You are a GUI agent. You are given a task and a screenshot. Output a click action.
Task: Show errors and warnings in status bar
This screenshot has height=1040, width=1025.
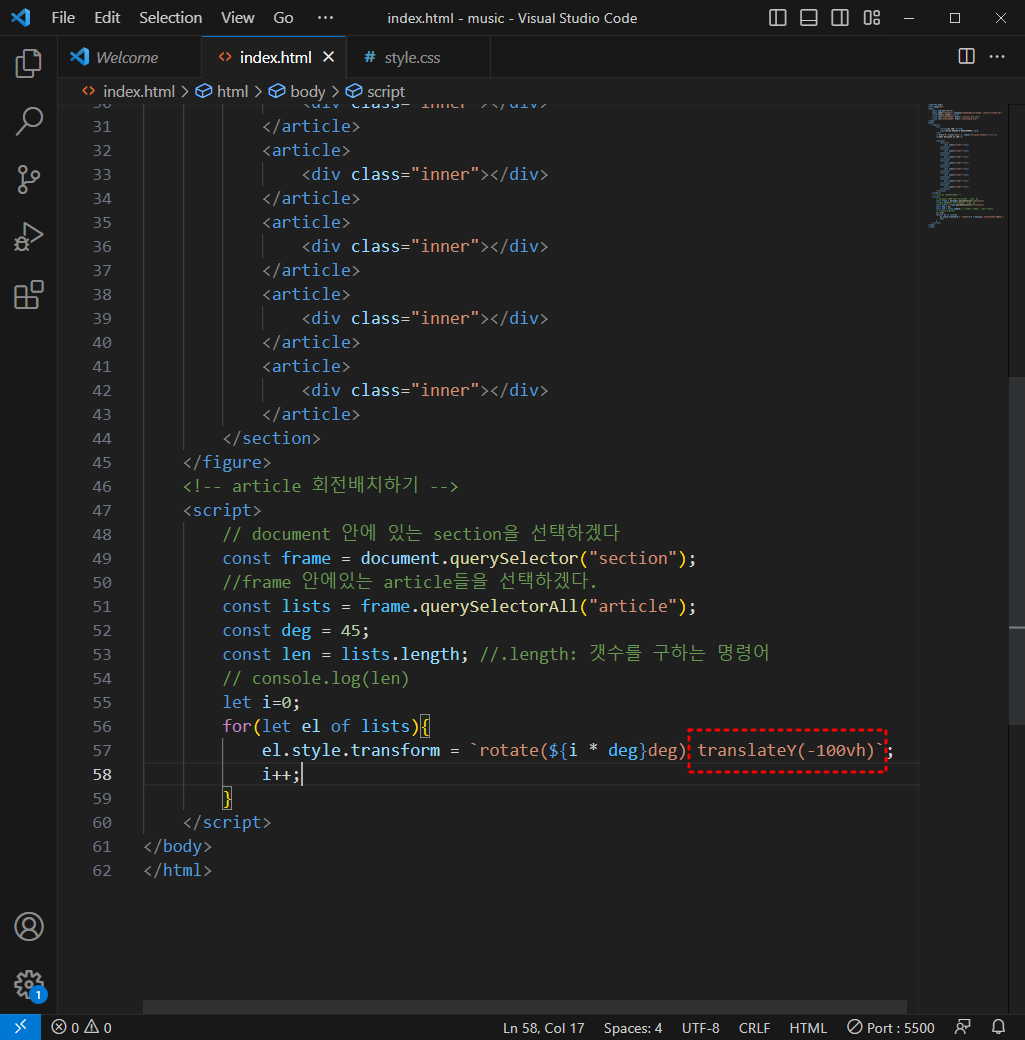(x=81, y=1027)
